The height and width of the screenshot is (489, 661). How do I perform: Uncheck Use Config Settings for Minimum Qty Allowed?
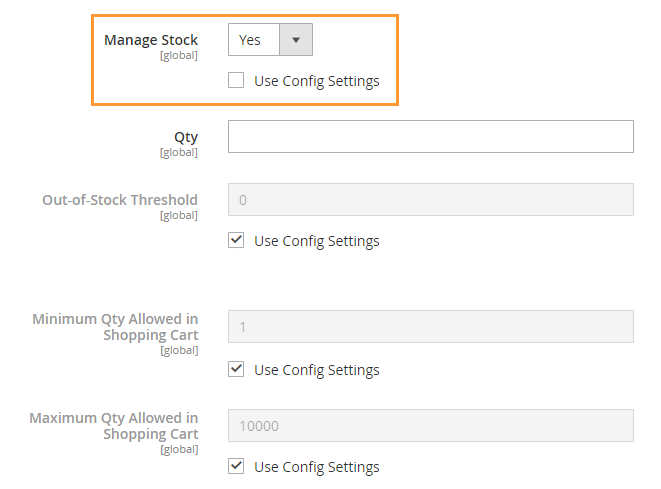point(236,369)
